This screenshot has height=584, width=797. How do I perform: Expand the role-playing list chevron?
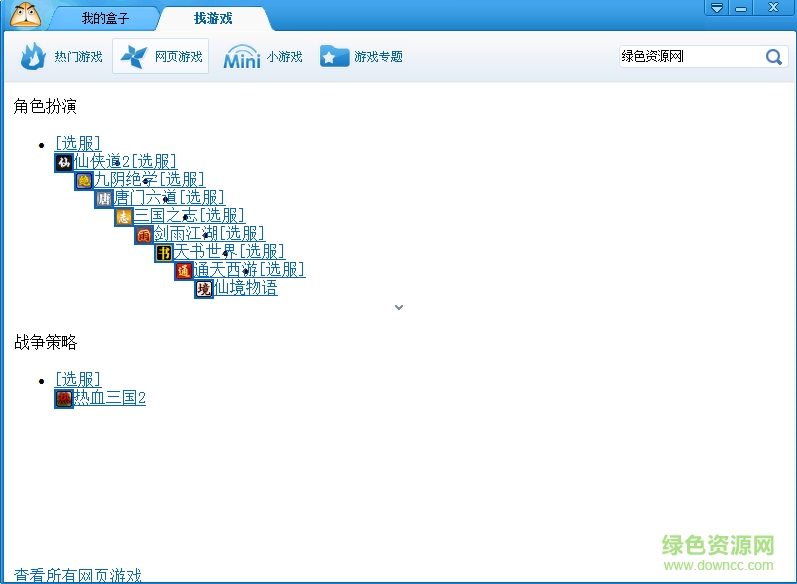point(399,307)
